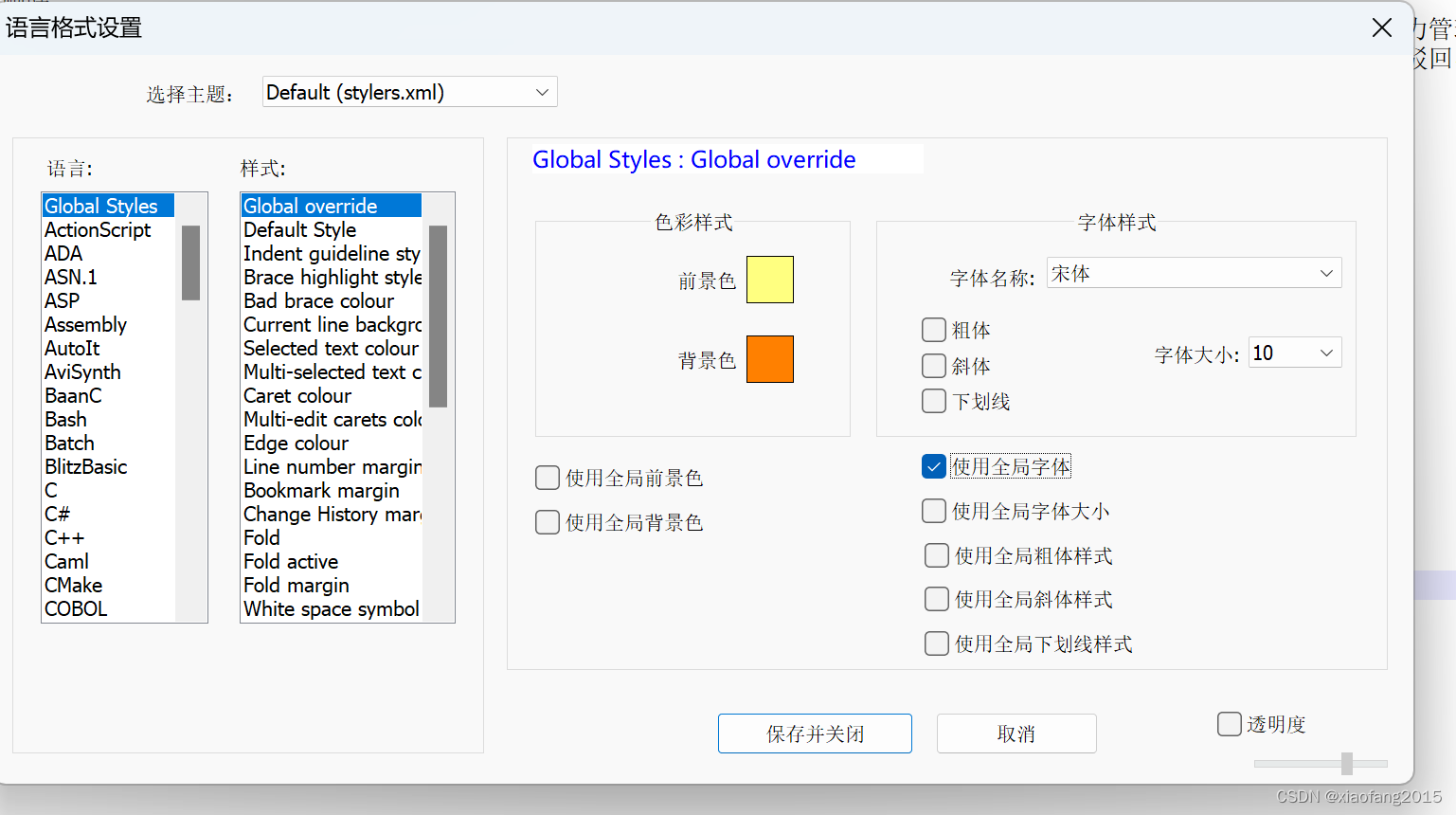Select Multi-selected text colour style

332,371
